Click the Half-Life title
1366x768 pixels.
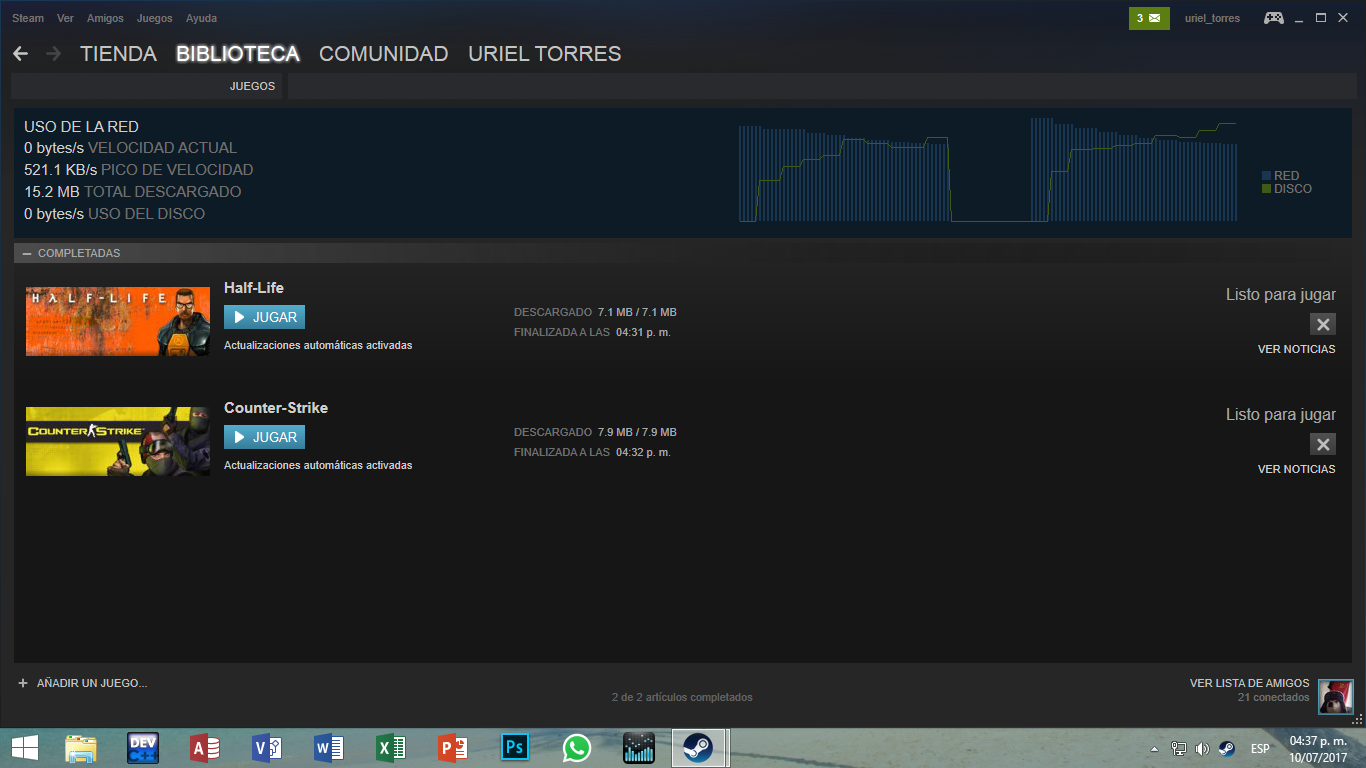254,288
